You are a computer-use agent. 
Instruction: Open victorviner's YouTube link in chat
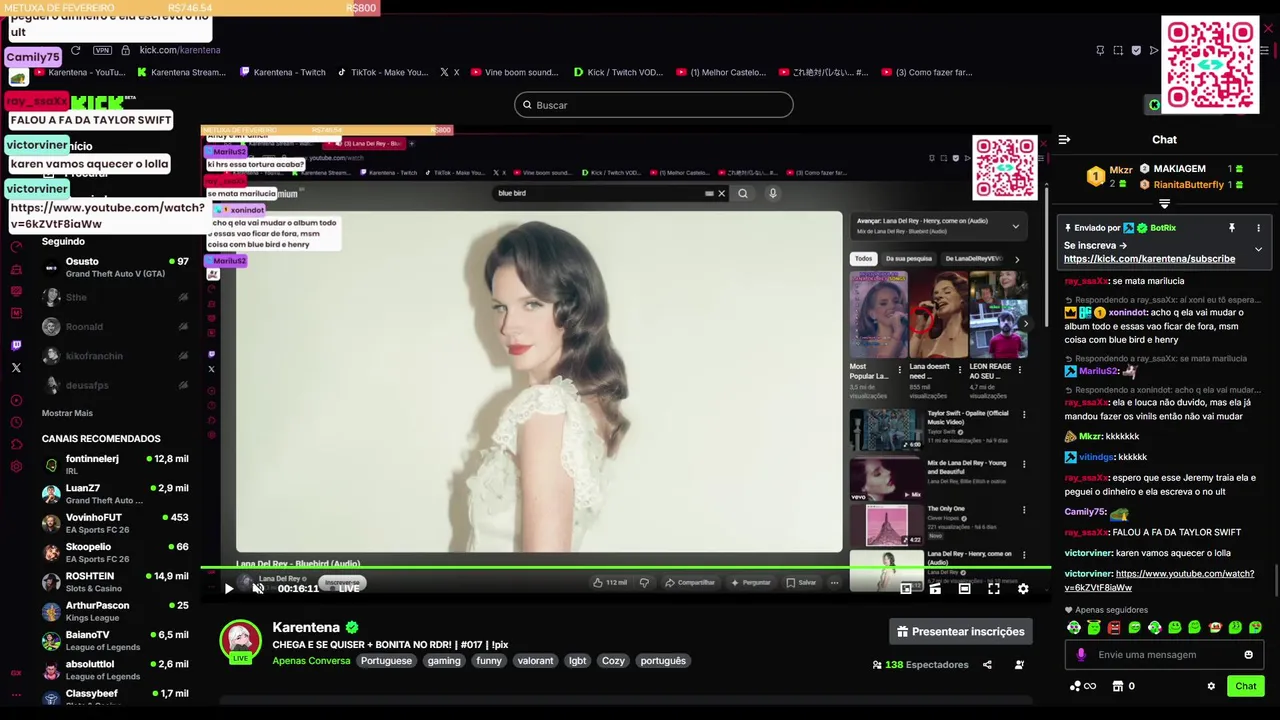[x=1159, y=581]
